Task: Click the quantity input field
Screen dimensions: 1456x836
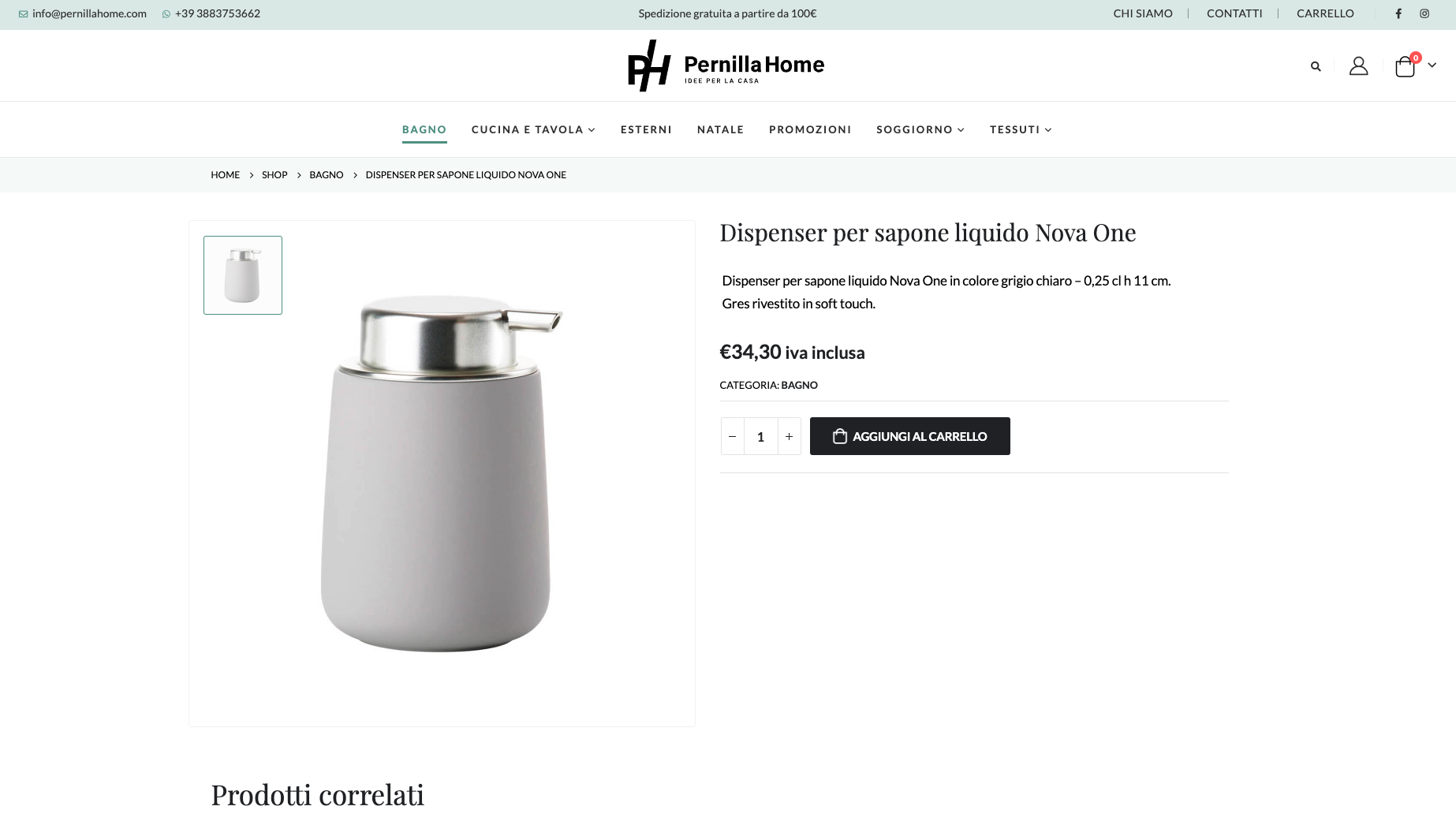Action: coord(760,436)
